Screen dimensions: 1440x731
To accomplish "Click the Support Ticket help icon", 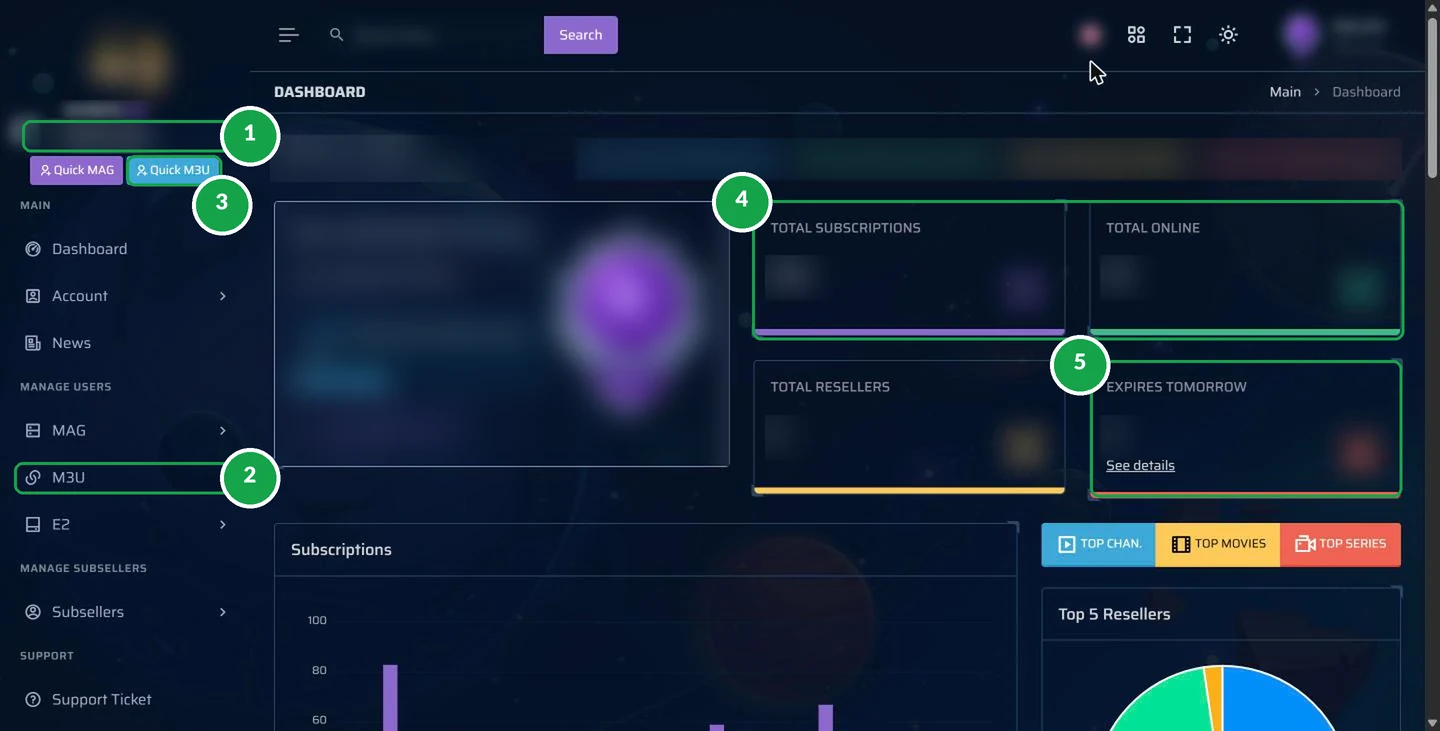I will tap(33, 700).
